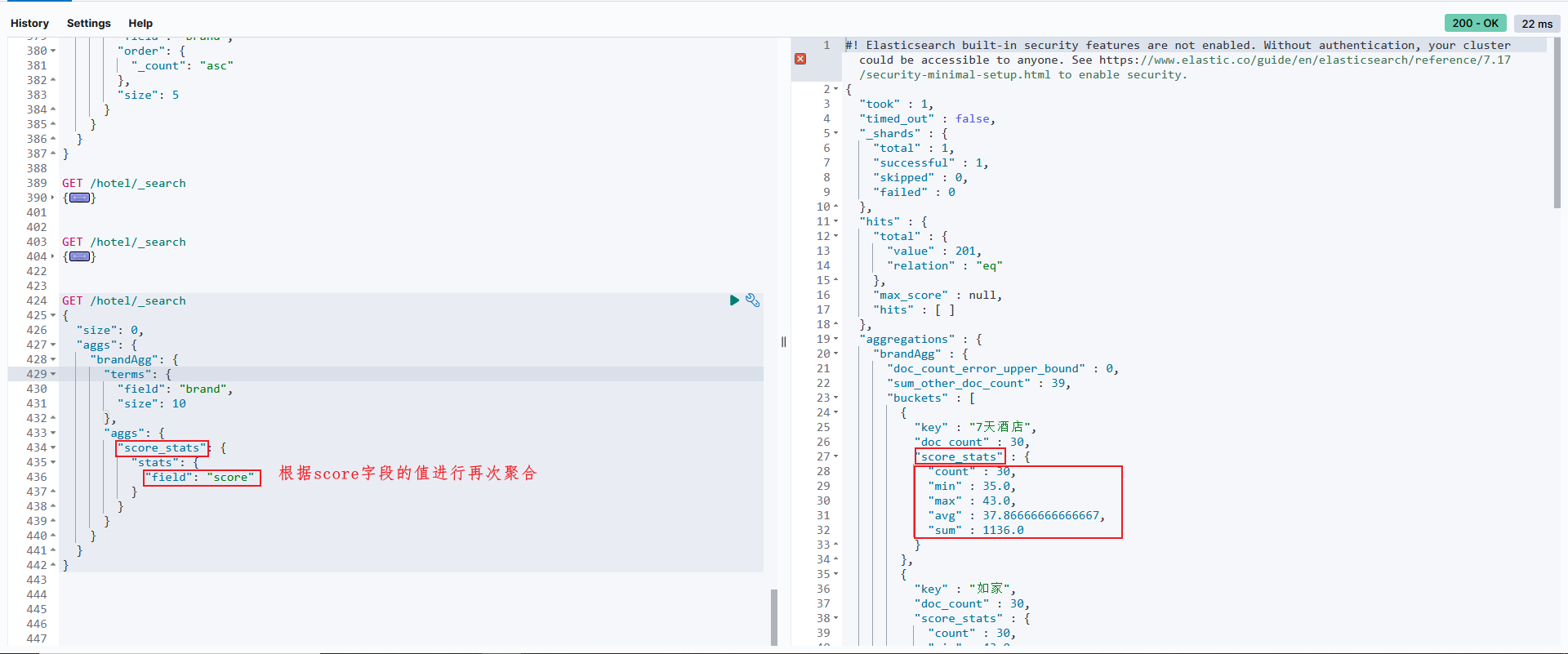Image resolution: width=1568 pixels, height=654 pixels.
Task: Collapse "aggregations" at output line 19
Action: point(835,339)
